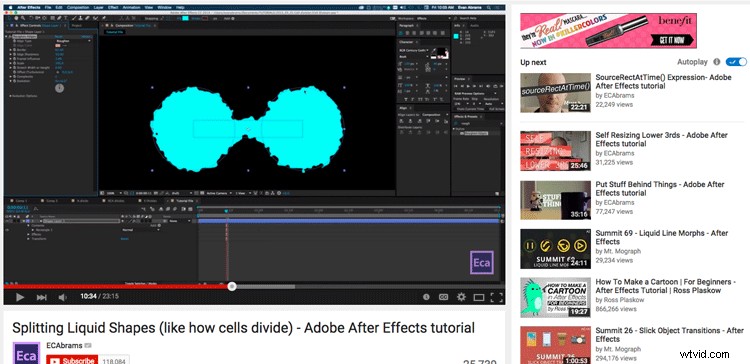Open Normal blend mode dropdown in timeline
Image resolution: width=750 pixels, height=364 pixels.
(x=141, y=230)
